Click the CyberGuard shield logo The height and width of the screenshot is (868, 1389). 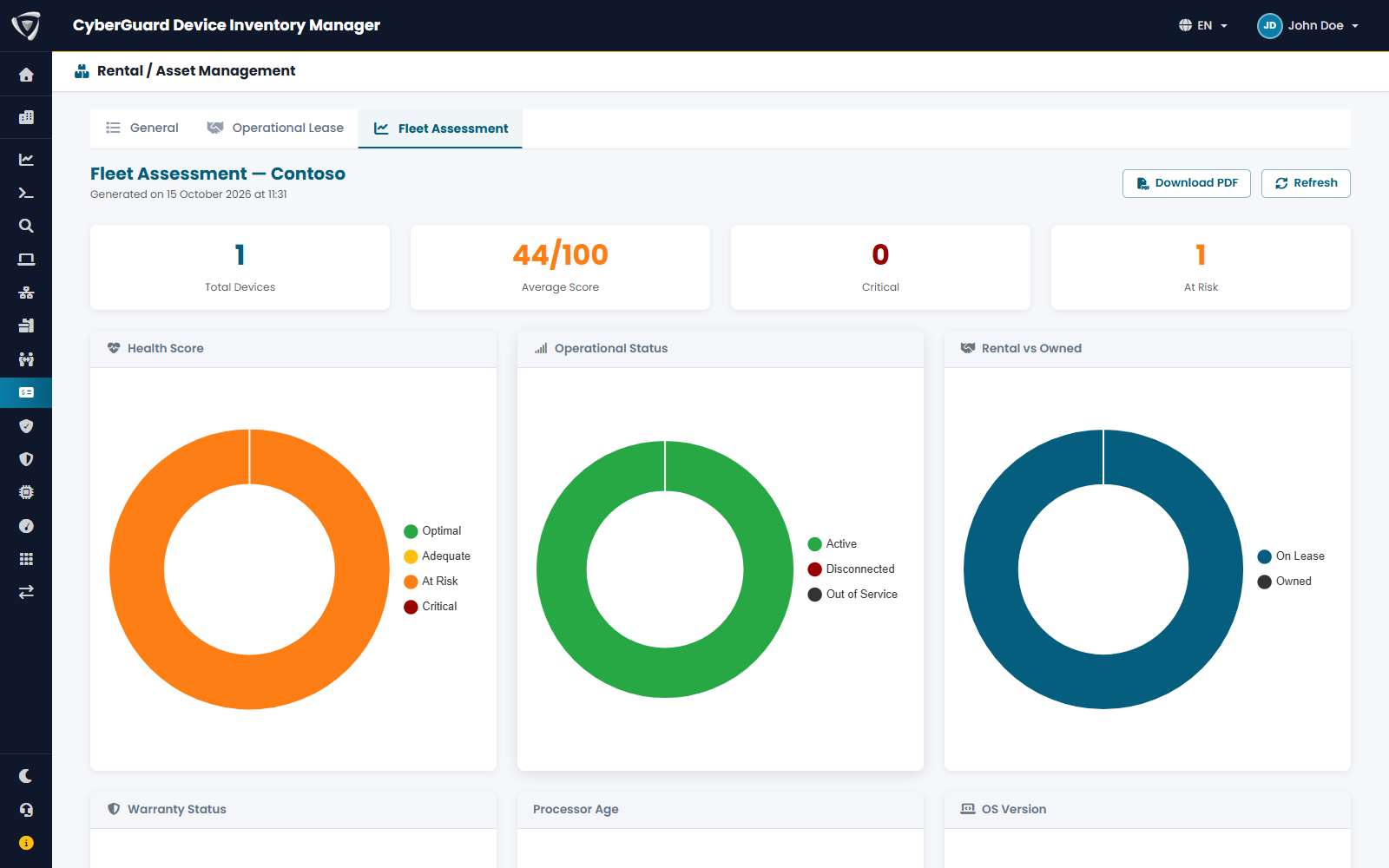26,25
